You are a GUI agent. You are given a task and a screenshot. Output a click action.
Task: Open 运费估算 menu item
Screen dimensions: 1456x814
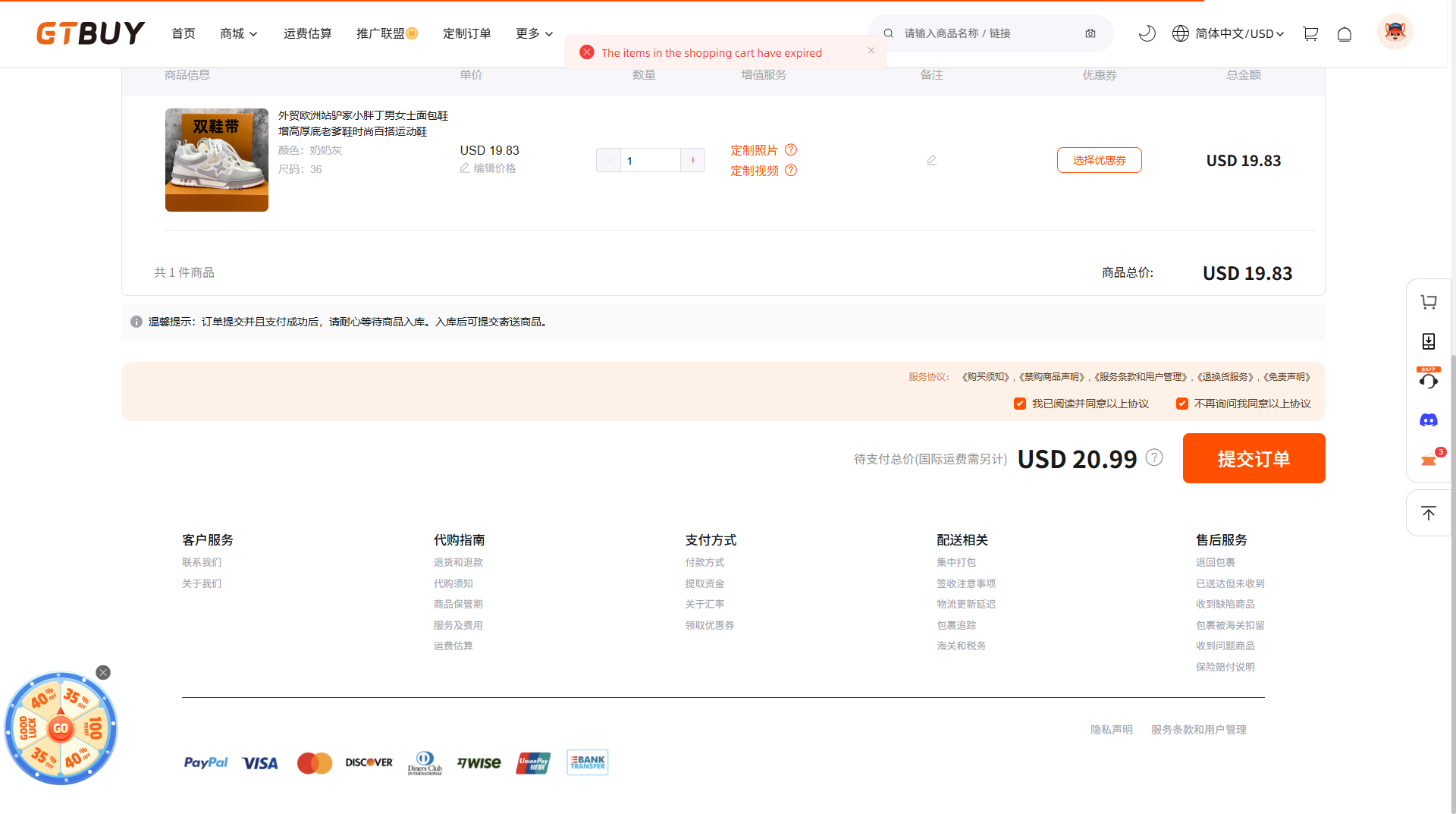tap(308, 33)
